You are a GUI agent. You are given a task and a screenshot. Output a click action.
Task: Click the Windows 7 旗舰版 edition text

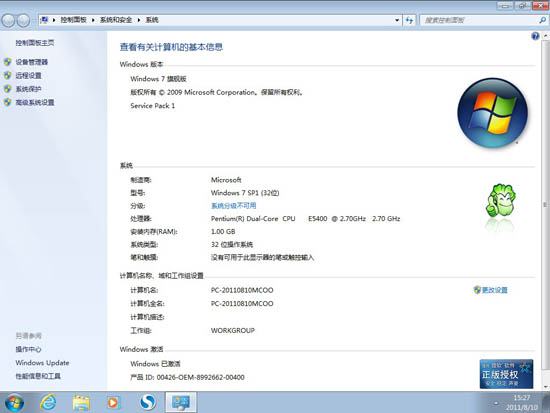point(158,79)
